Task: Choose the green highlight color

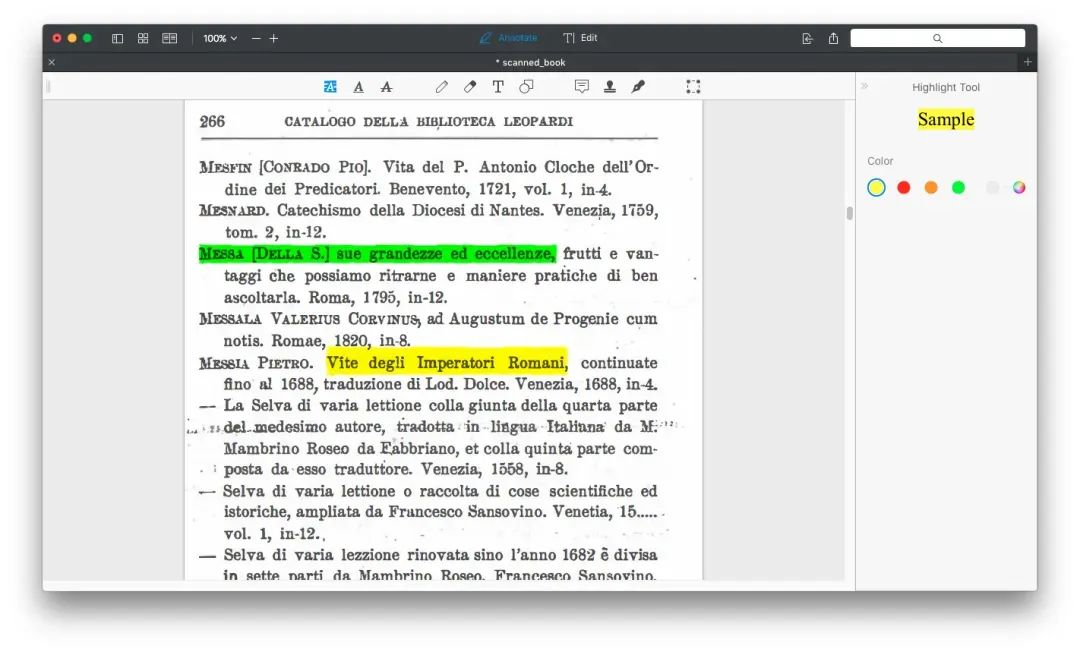Action: point(959,187)
